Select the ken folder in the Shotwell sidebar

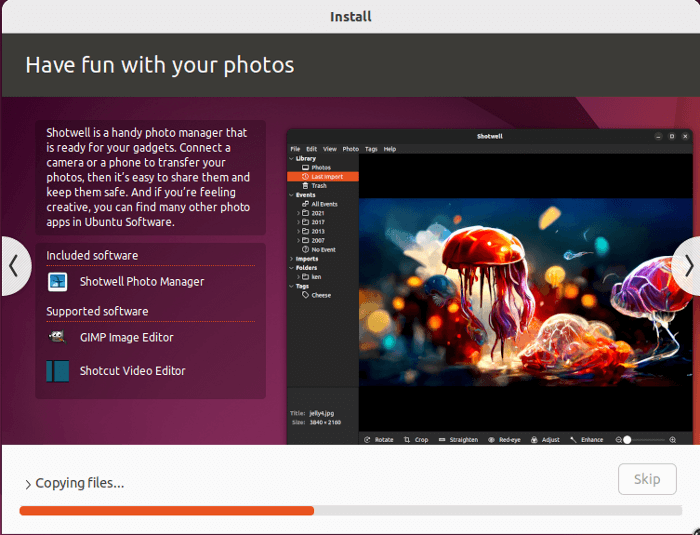coord(322,277)
